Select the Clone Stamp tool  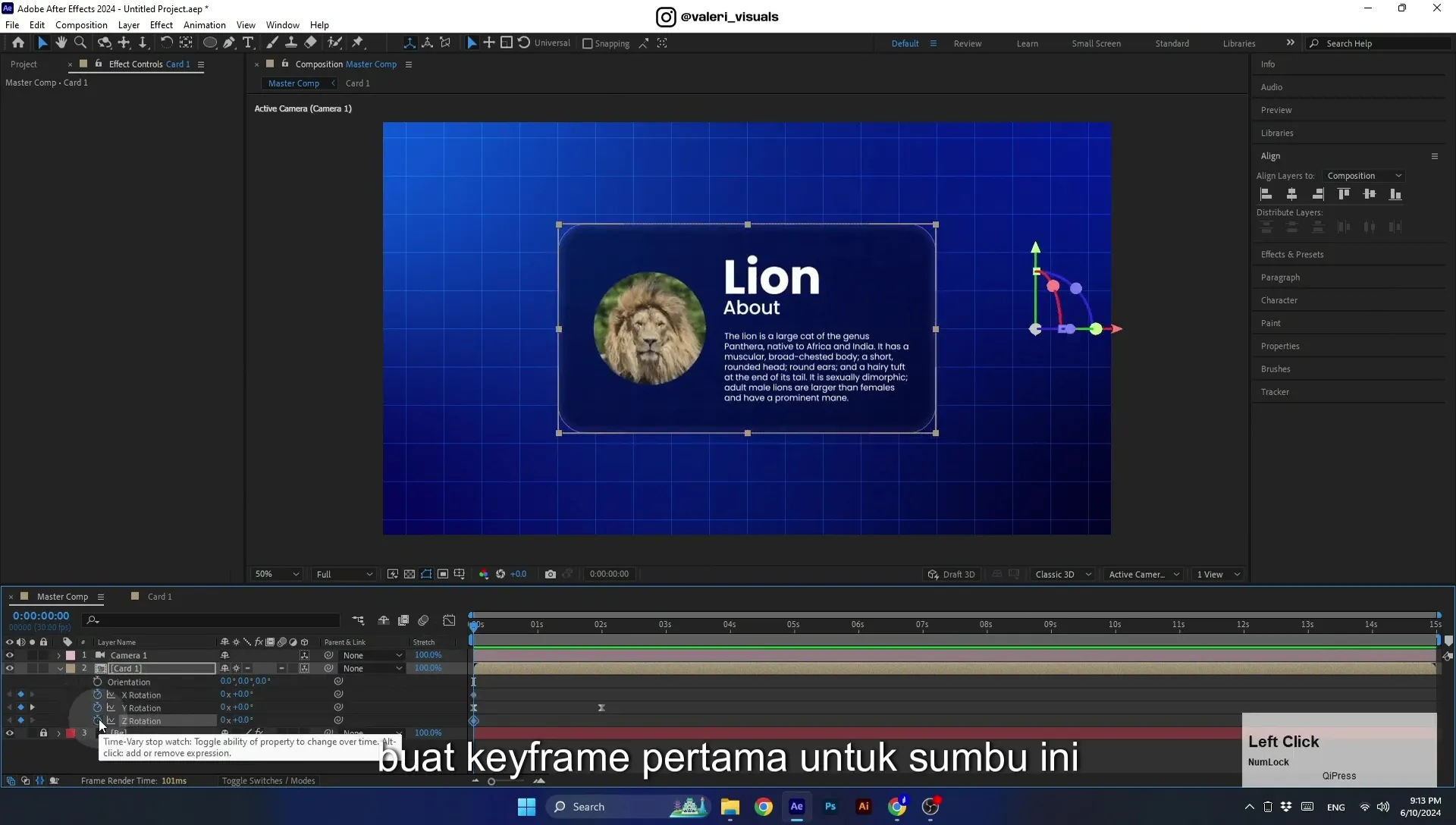(291, 43)
